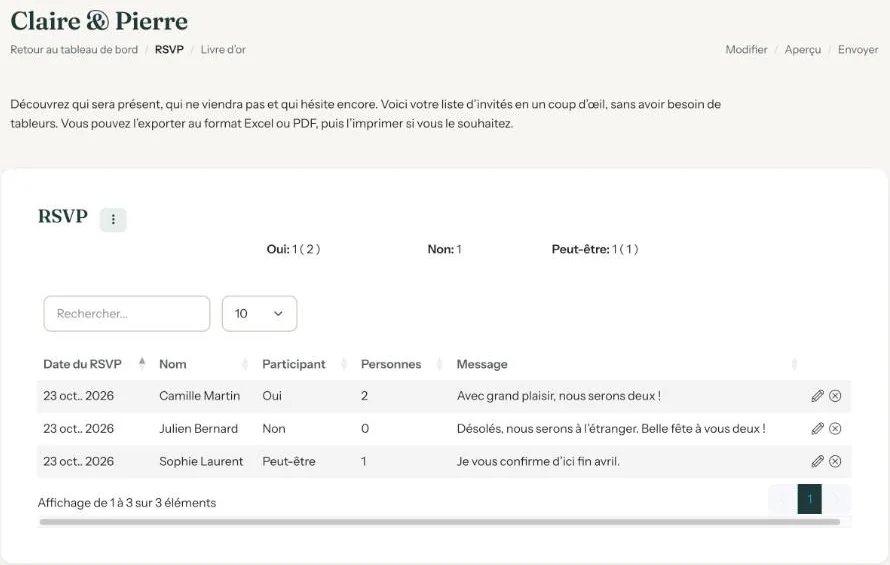Delete Camille Martin's RSVP entry
Screen dimensions: 890x565
click(x=835, y=396)
